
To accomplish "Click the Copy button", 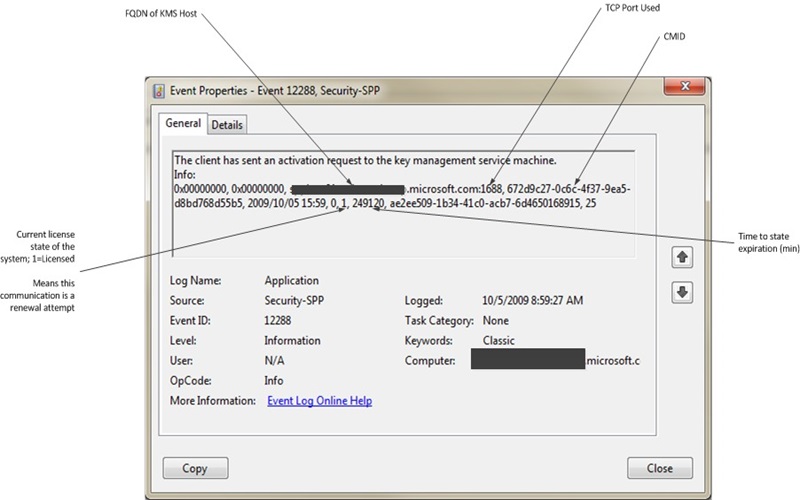I will 195,468.
